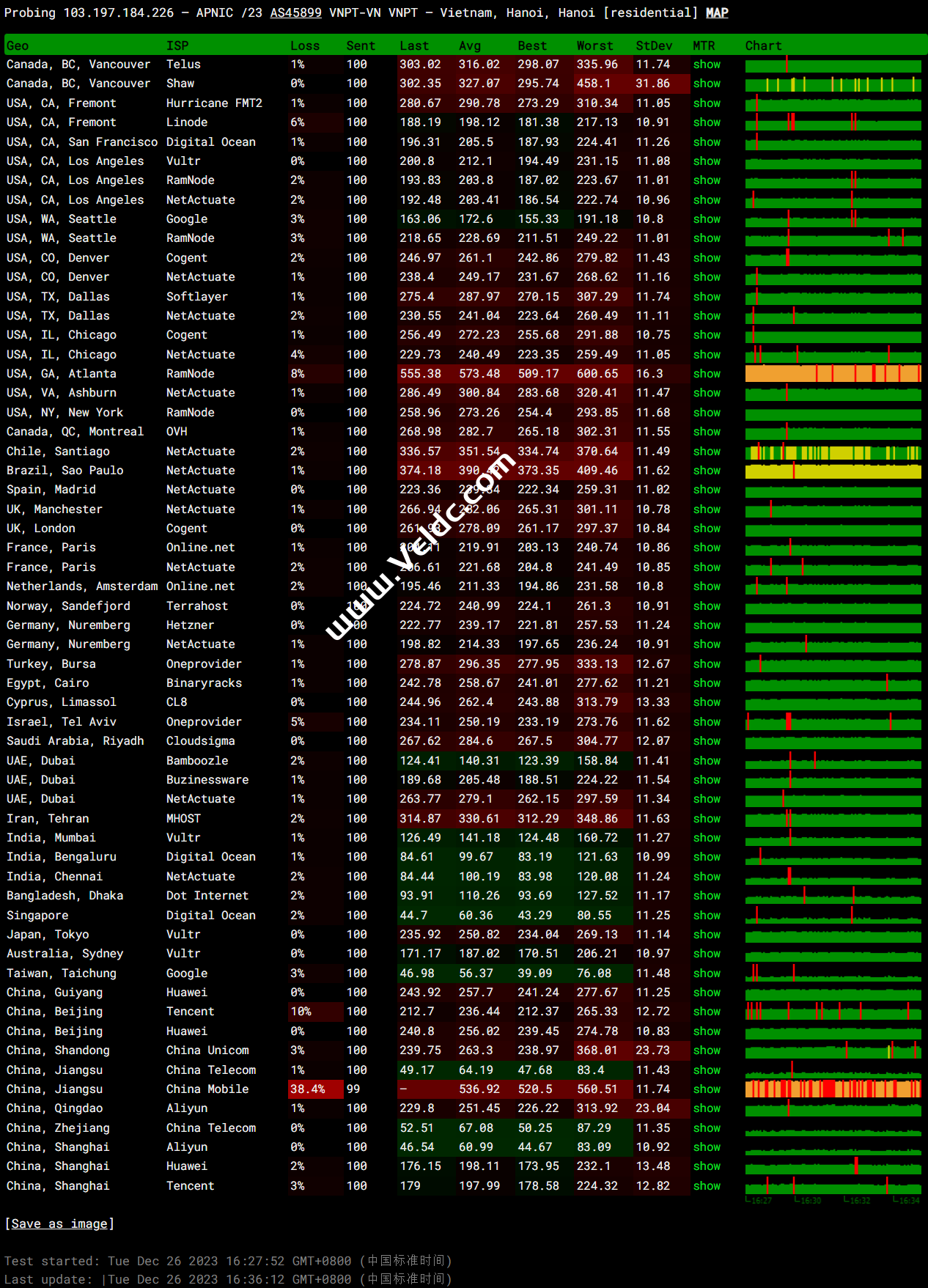The image size is (928, 1288).
Task: Show MTR for Atlanta RamNode row
Action: point(707,374)
